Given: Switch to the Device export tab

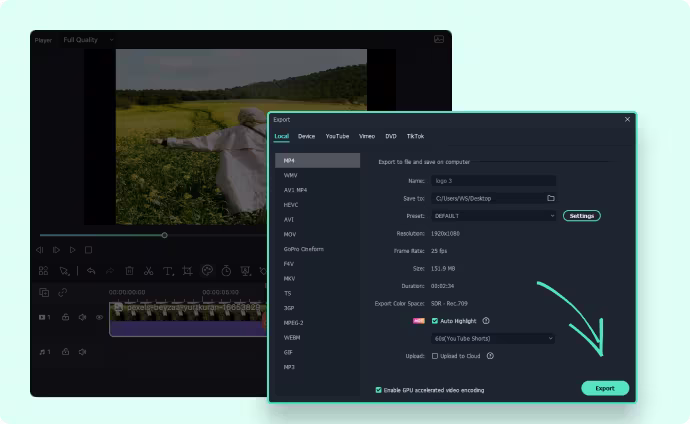Looking at the screenshot, I should (306, 136).
